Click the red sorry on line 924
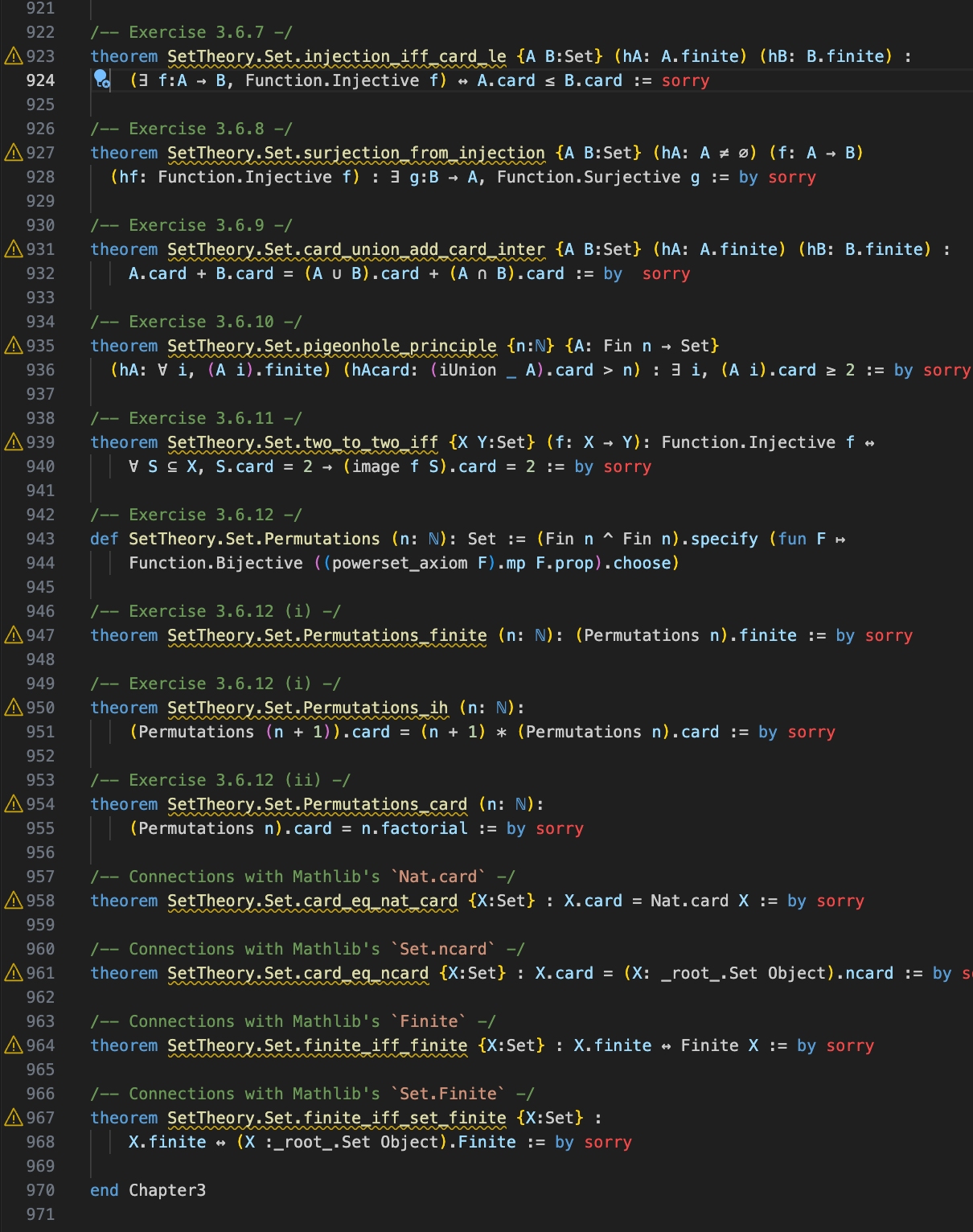 pyautogui.click(x=685, y=80)
